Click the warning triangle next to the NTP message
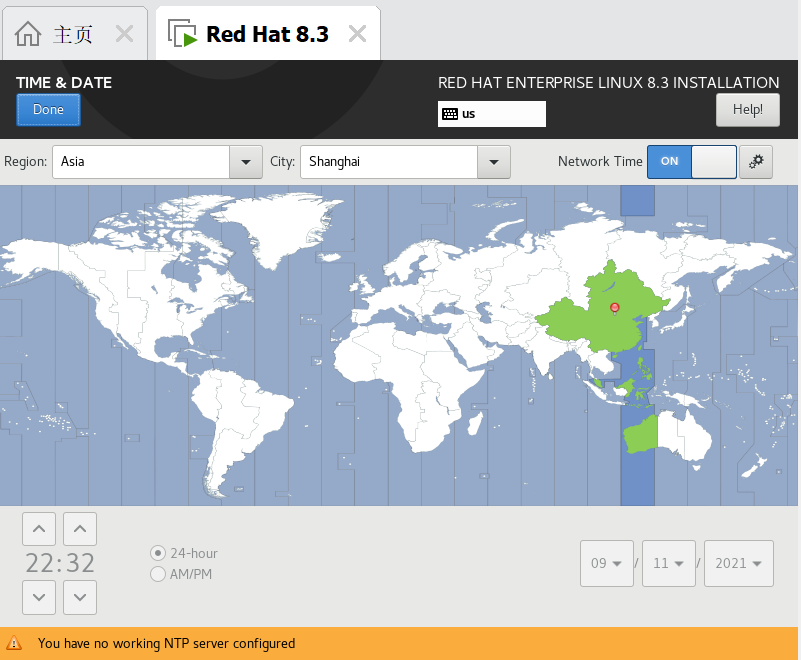This screenshot has width=801, height=660. pos(15,644)
